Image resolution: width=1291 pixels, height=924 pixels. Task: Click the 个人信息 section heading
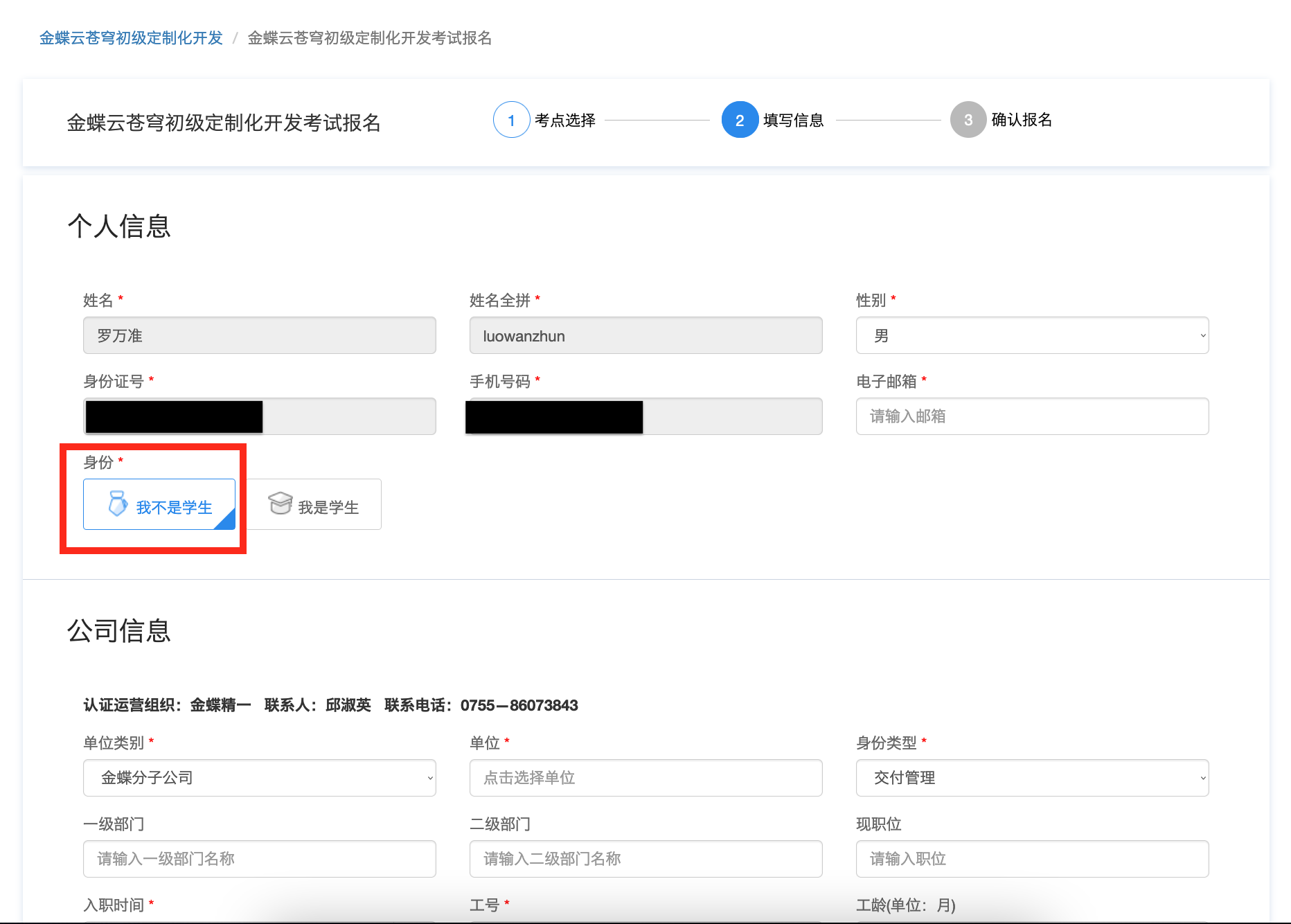[119, 226]
